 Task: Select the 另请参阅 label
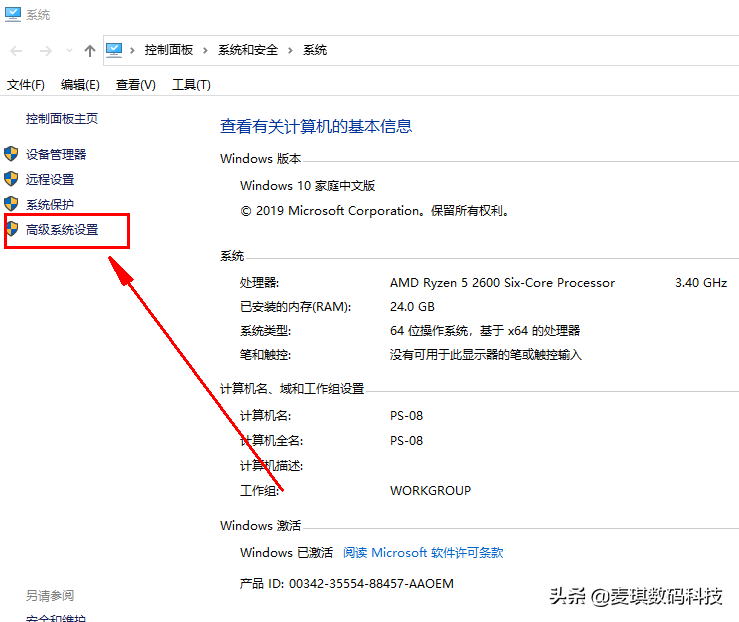[50, 596]
